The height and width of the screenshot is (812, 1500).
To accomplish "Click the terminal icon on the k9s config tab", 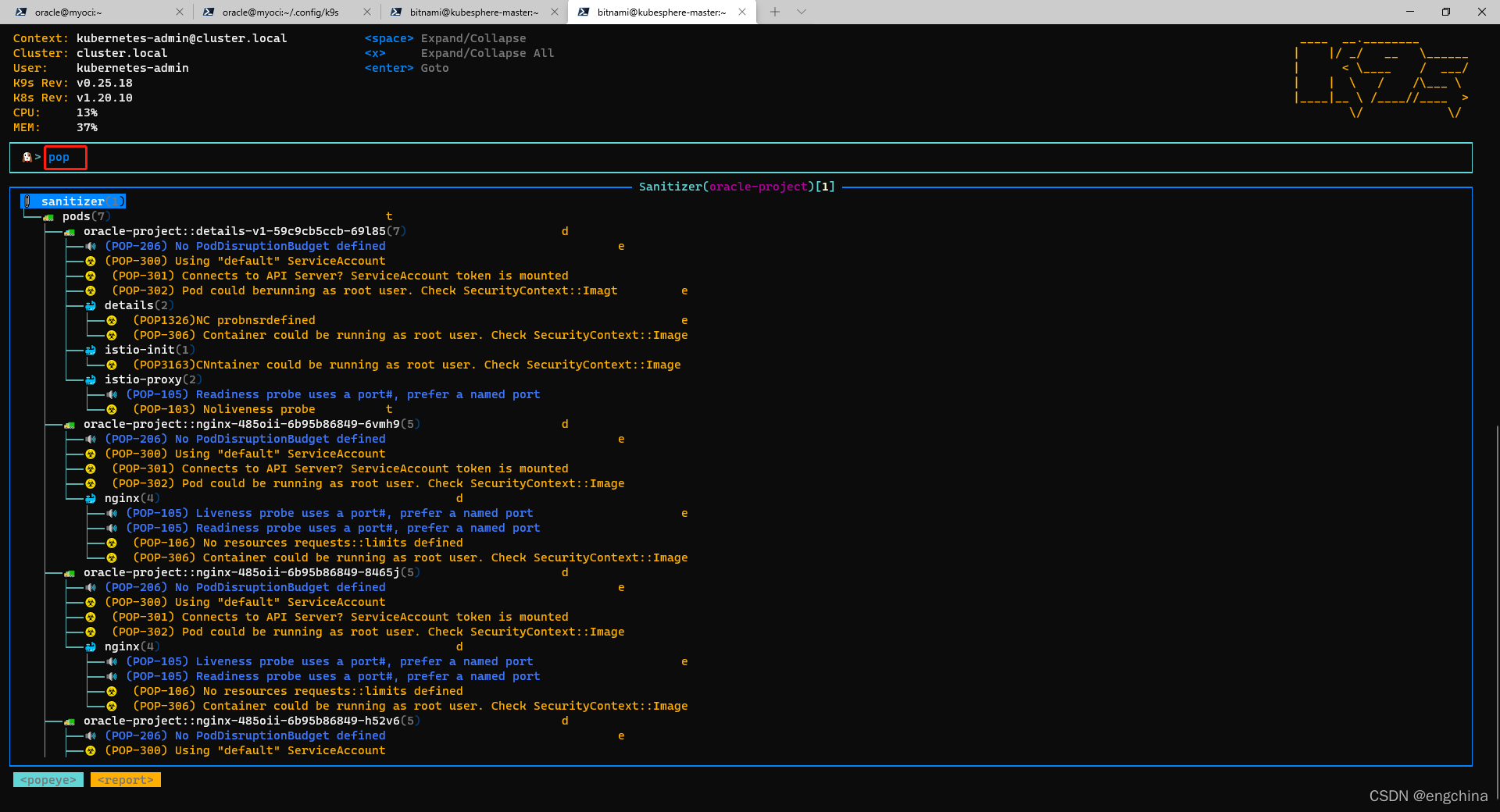I will pos(209,12).
